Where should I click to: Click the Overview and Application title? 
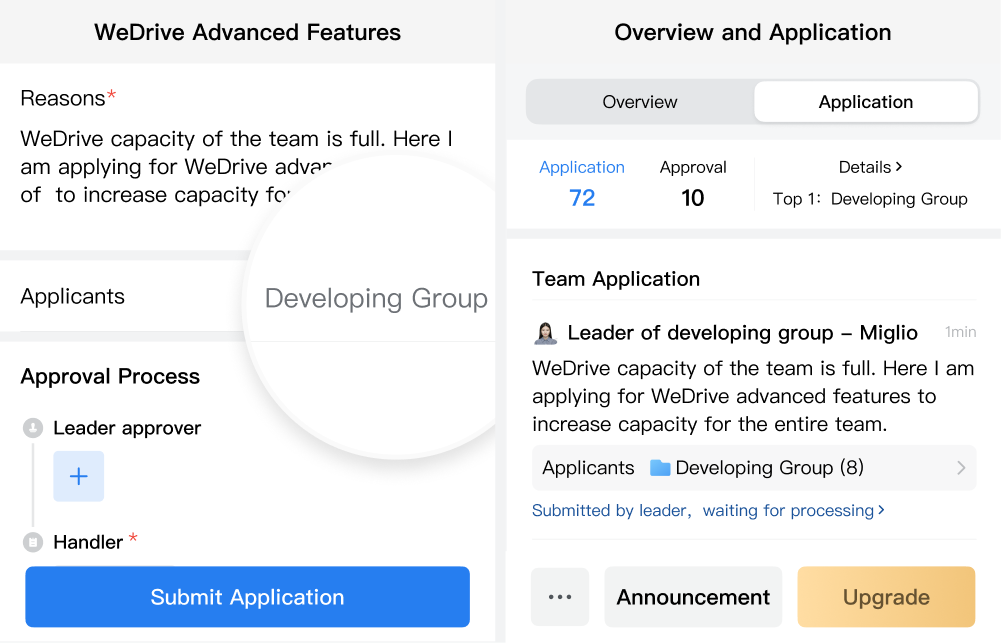(753, 33)
